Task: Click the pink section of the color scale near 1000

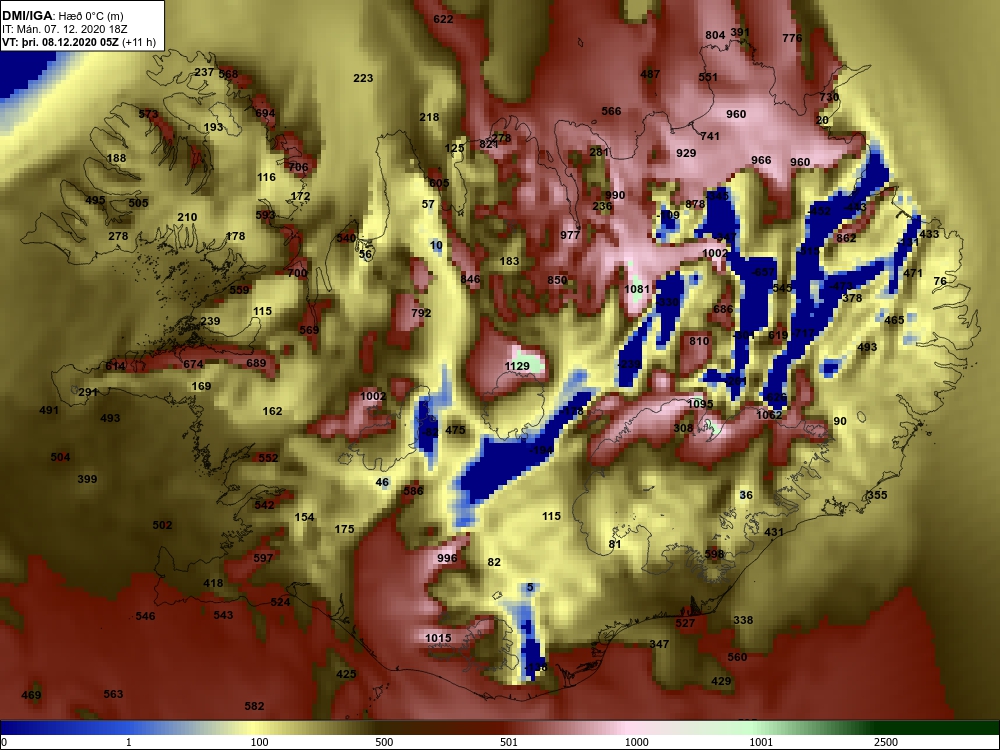Action: point(631,728)
